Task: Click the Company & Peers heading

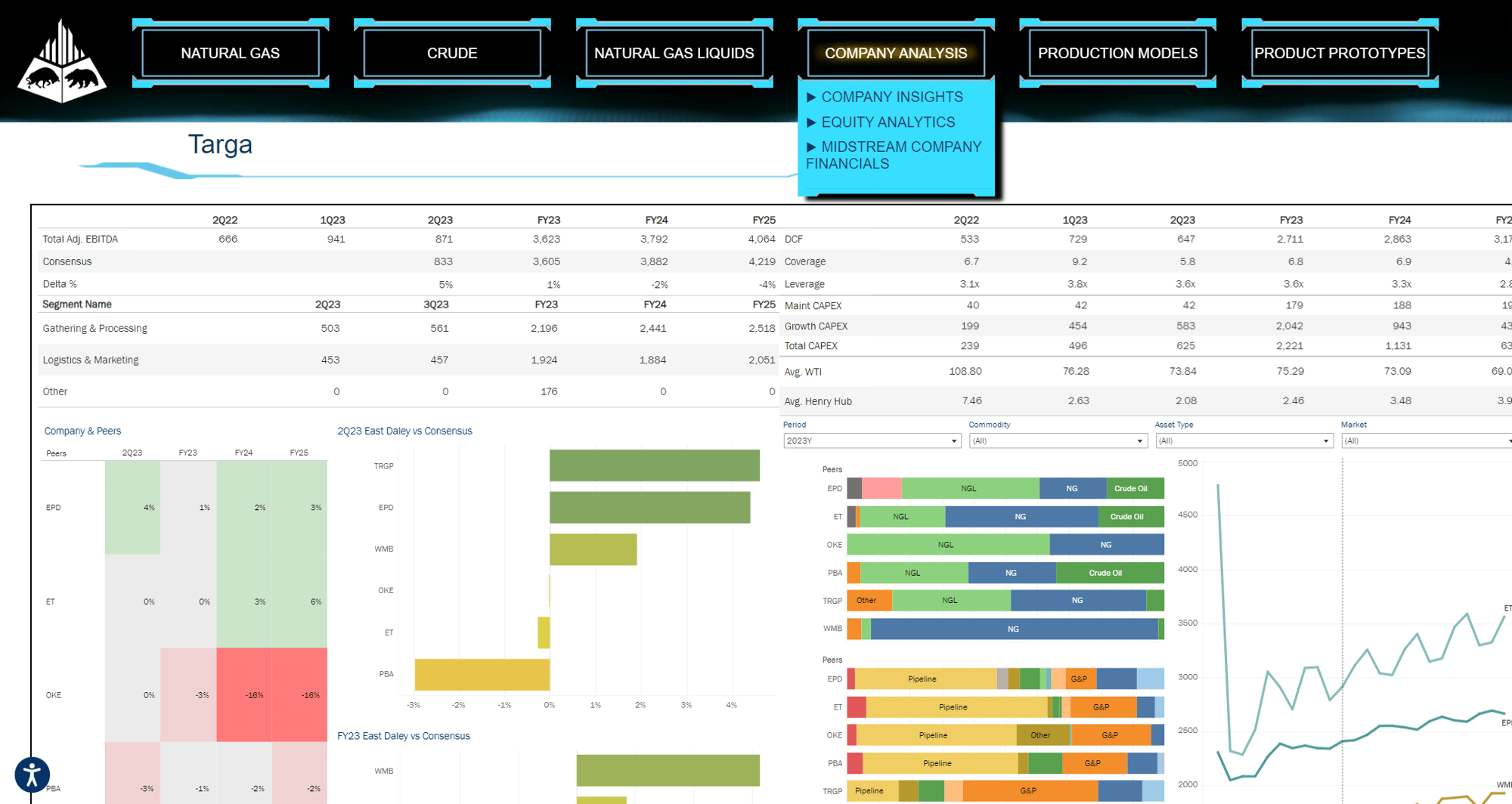Action: point(82,431)
